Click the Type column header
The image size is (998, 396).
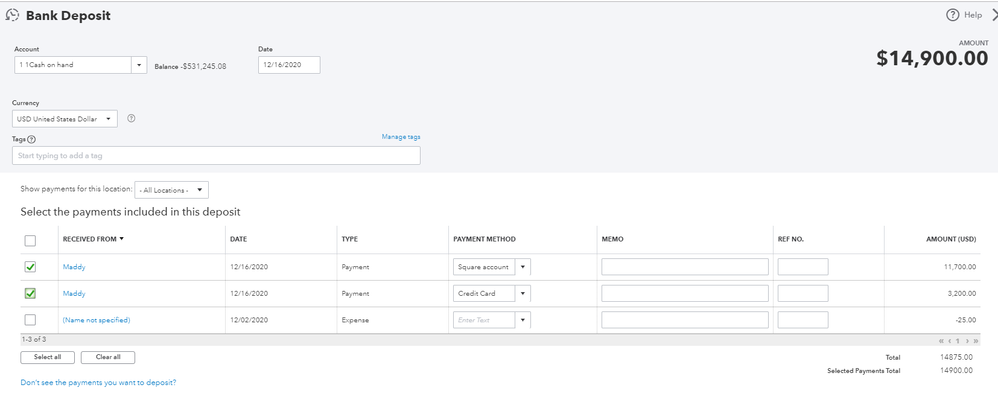(349, 239)
